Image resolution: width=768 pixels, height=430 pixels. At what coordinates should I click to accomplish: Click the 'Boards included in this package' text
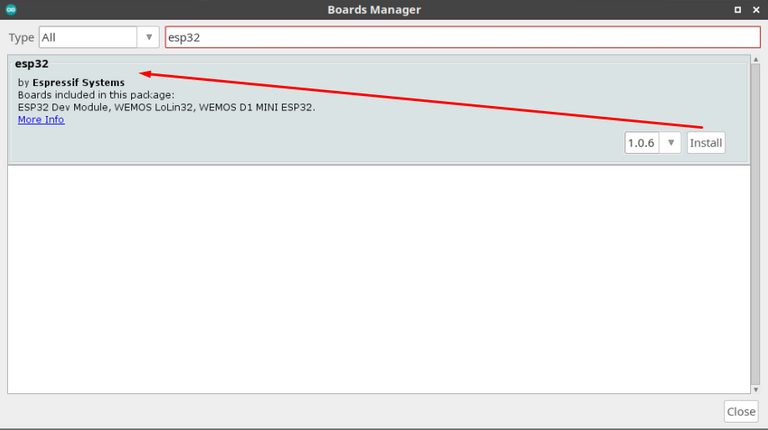(x=96, y=95)
